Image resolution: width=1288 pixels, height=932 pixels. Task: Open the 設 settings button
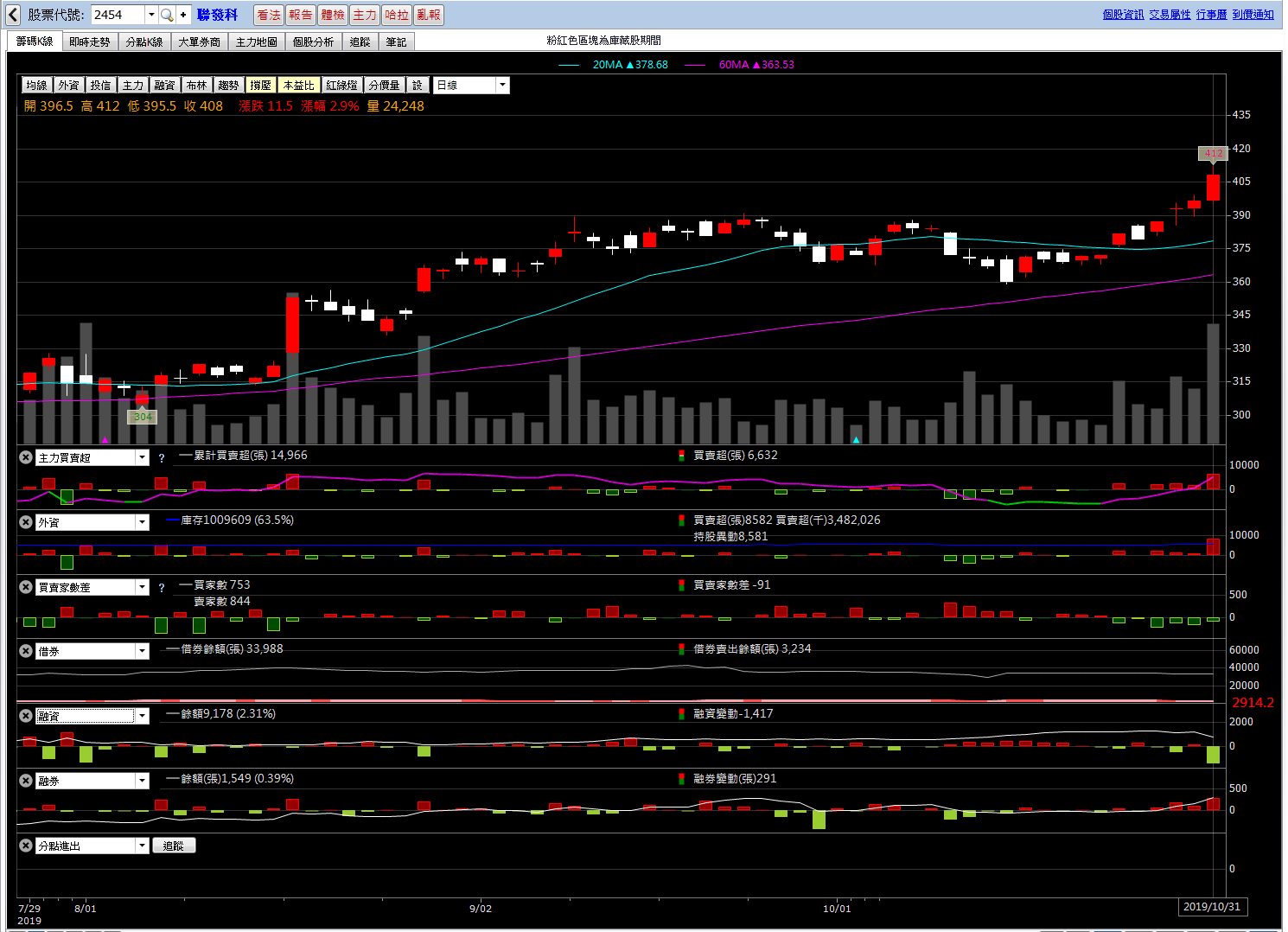pos(417,85)
